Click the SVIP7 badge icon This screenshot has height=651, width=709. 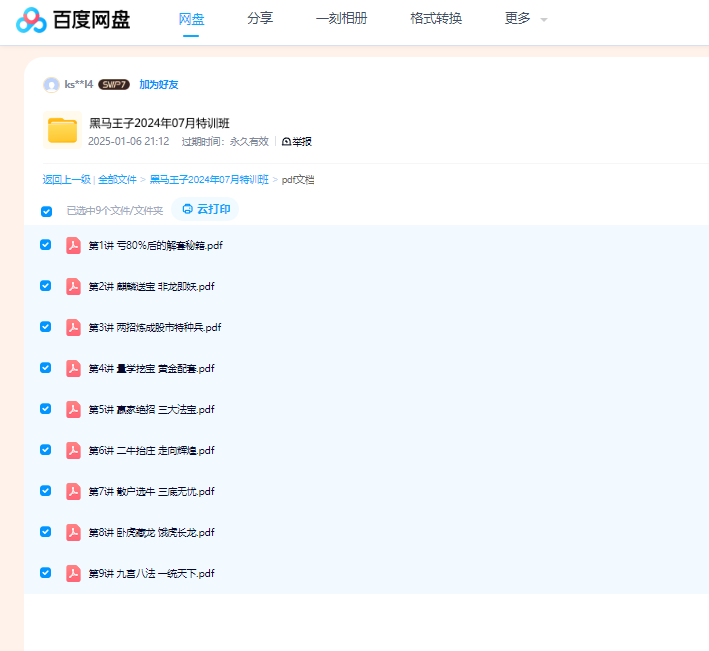point(114,85)
